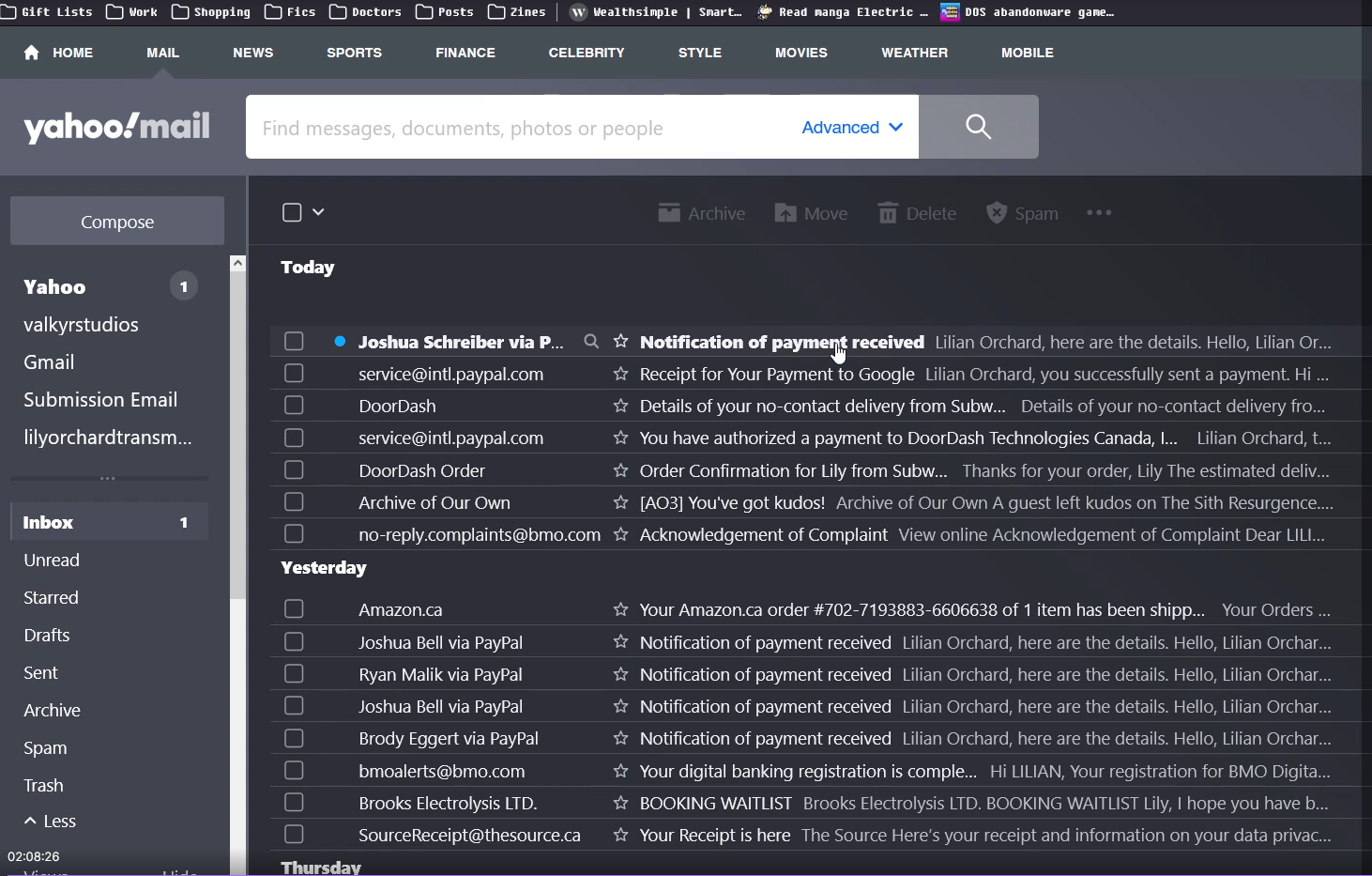Click the Move toolbar icon

[x=785, y=213]
